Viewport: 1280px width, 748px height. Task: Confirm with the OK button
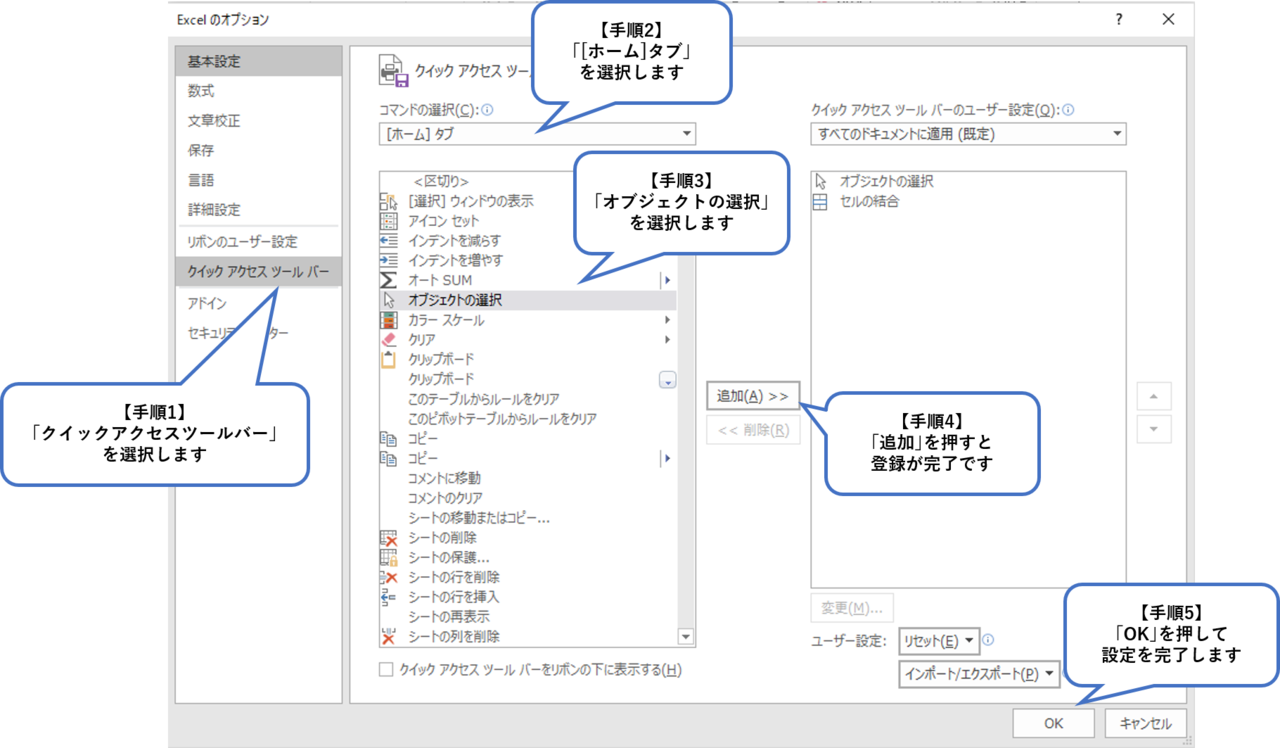point(1054,723)
